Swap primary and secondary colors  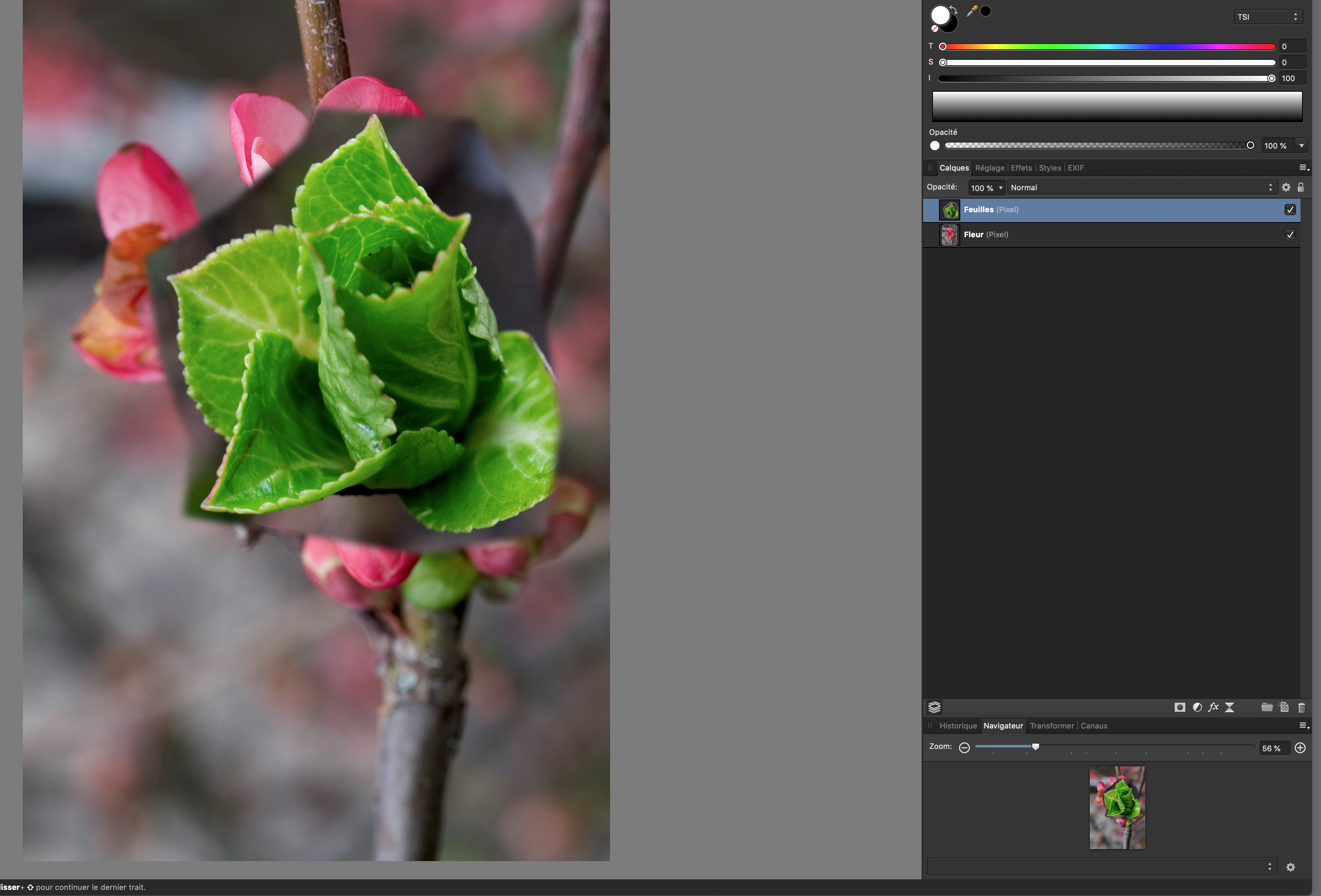[954, 9]
